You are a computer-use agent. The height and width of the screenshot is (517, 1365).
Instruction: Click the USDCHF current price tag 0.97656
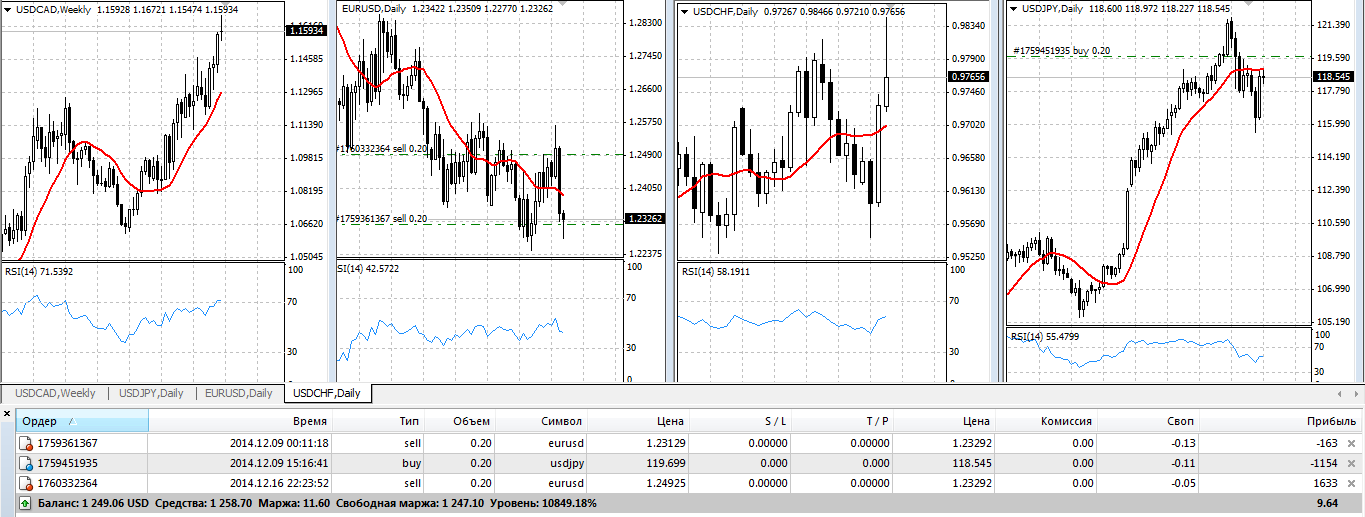968,76
